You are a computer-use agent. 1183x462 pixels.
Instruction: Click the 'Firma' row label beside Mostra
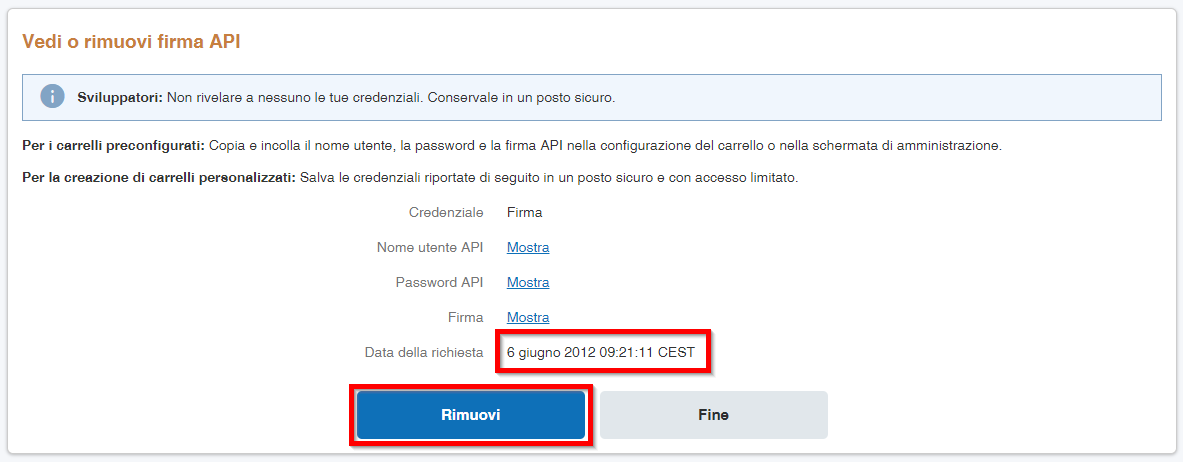click(x=465, y=317)
